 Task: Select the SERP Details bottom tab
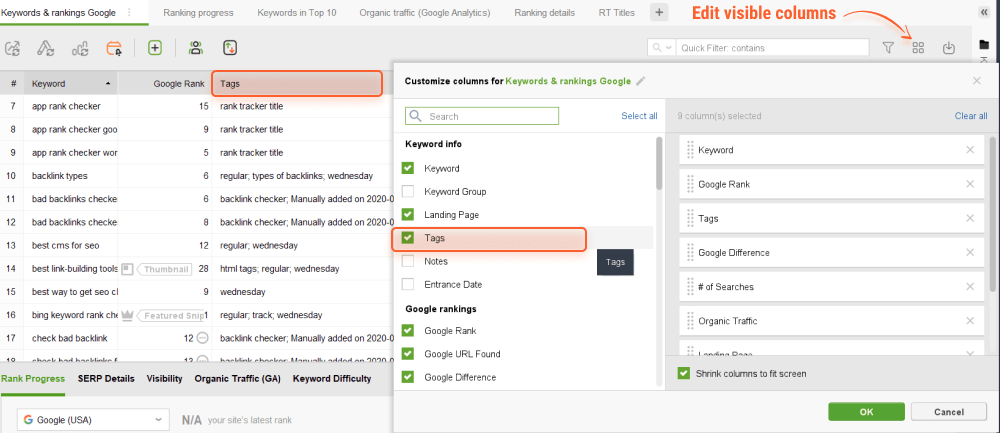(107, 378)
